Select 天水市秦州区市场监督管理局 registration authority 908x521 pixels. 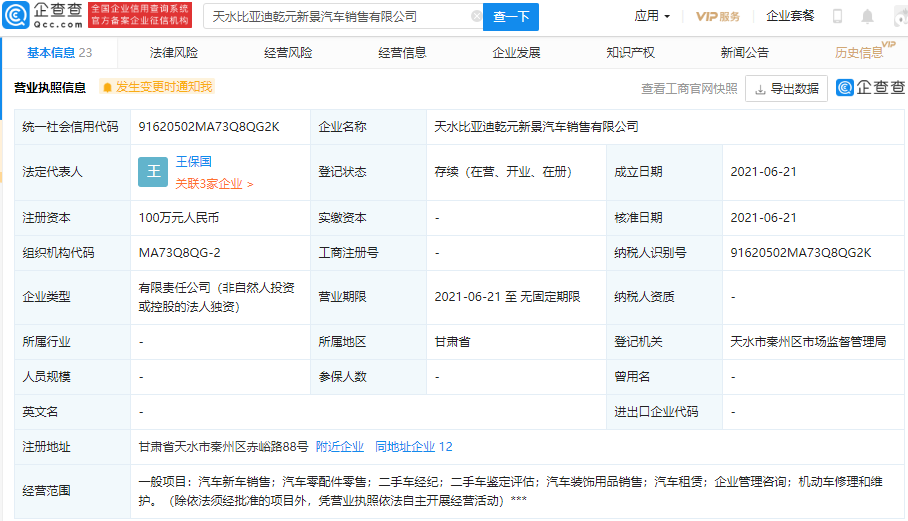point(808,342)
